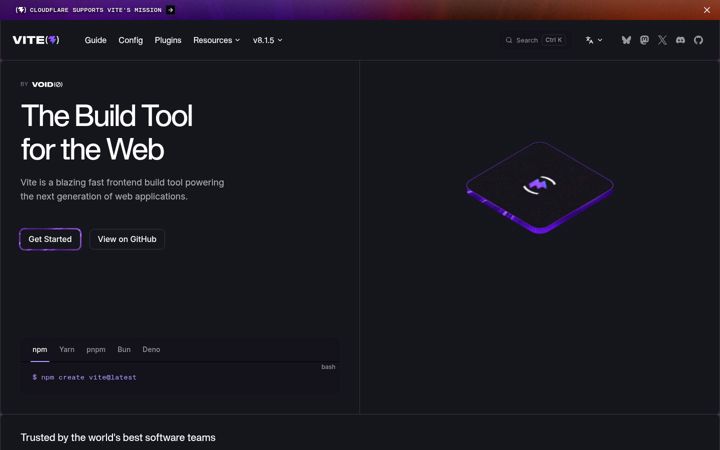720x450 pixels.
Task: Click the VOID(0) logo above headline
Action: coord(47,84)
